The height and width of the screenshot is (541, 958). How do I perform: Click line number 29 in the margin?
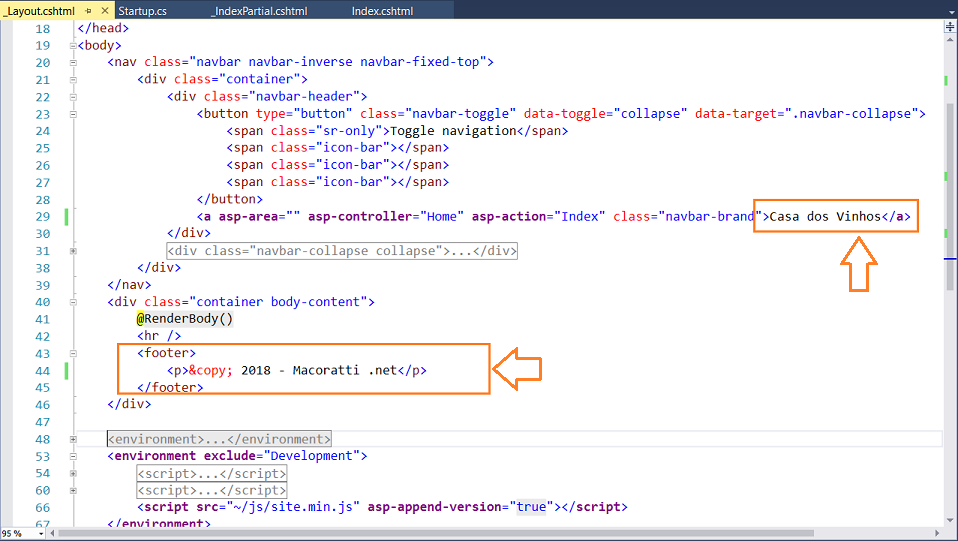click(x=43, y=217)
